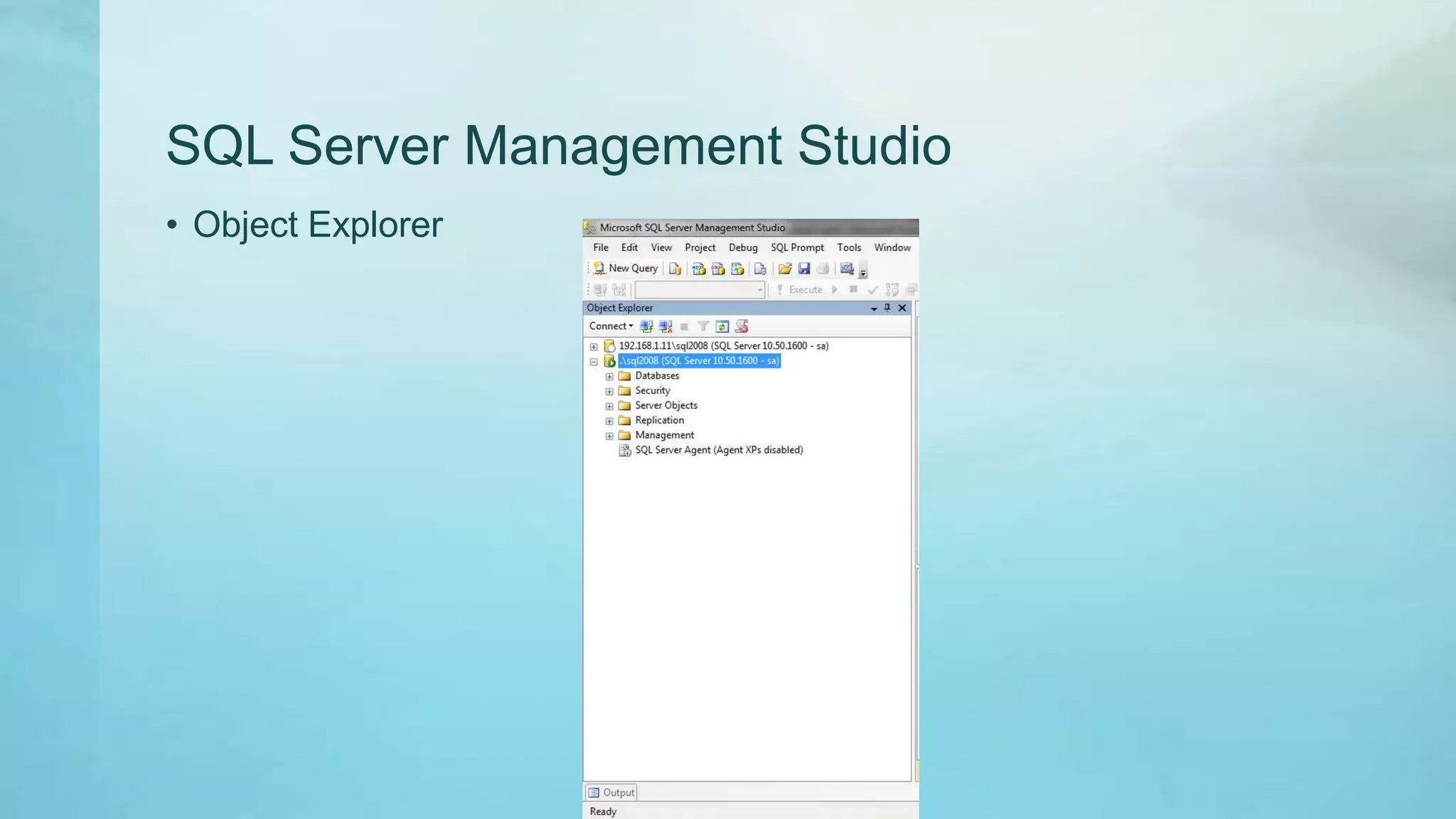Open the Edit menu

pos(629,248)
